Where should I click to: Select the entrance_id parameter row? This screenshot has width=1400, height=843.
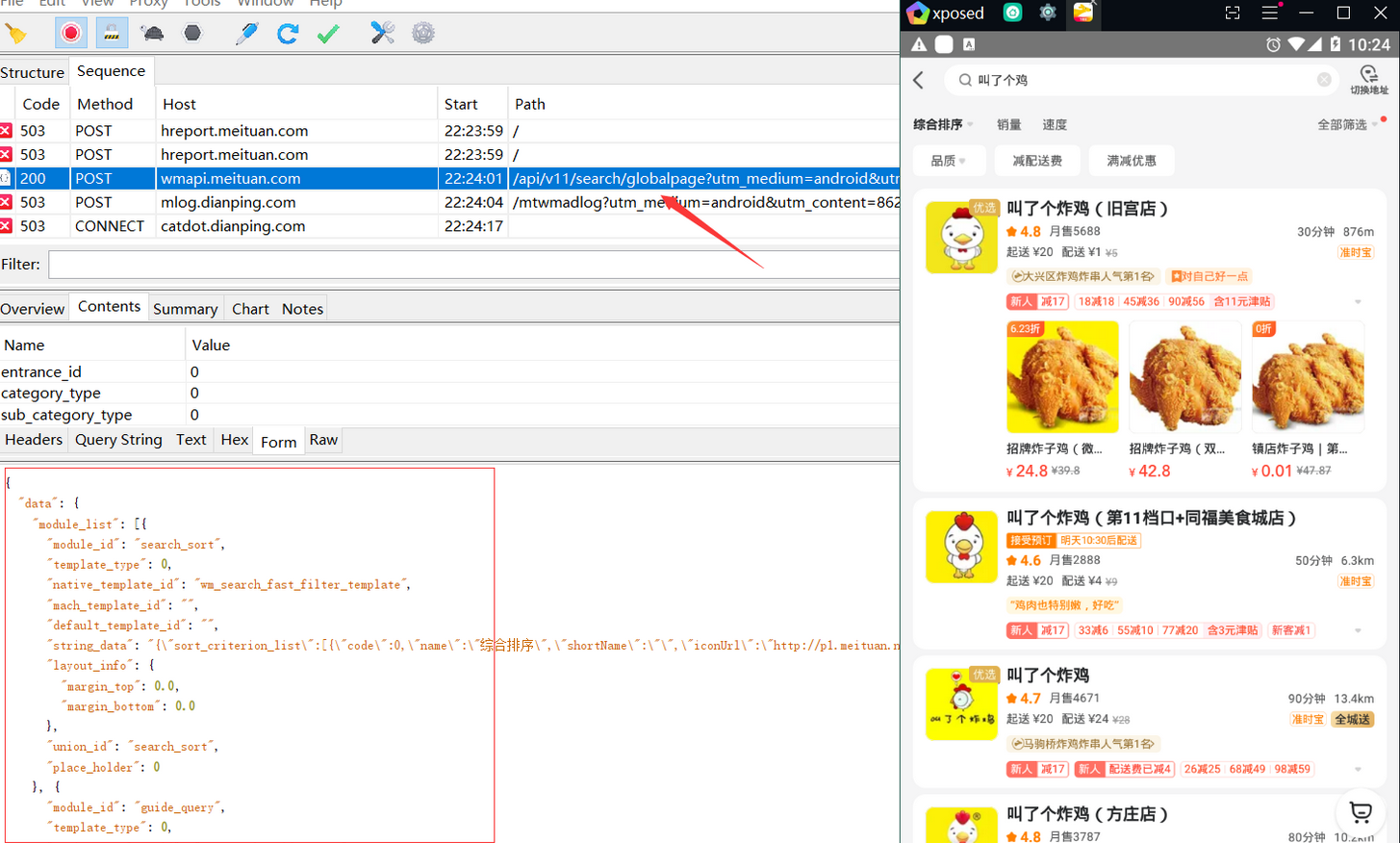449,371
